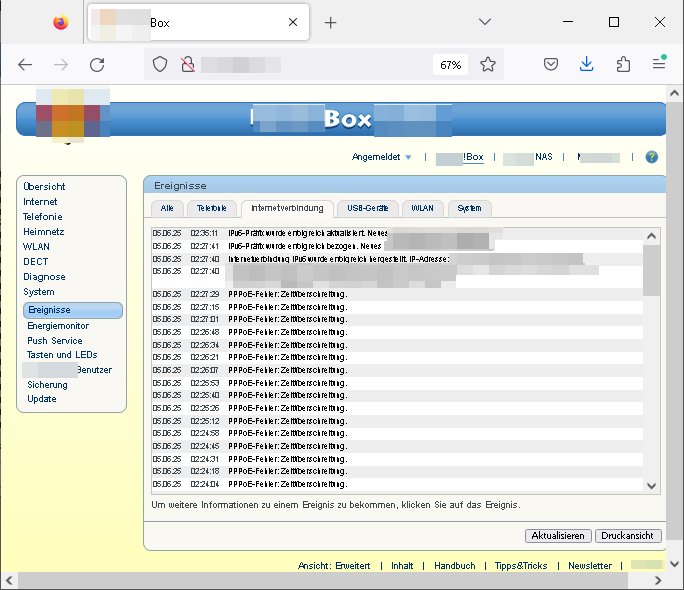Click the Handbuch footer link

(x=454, y=566)
